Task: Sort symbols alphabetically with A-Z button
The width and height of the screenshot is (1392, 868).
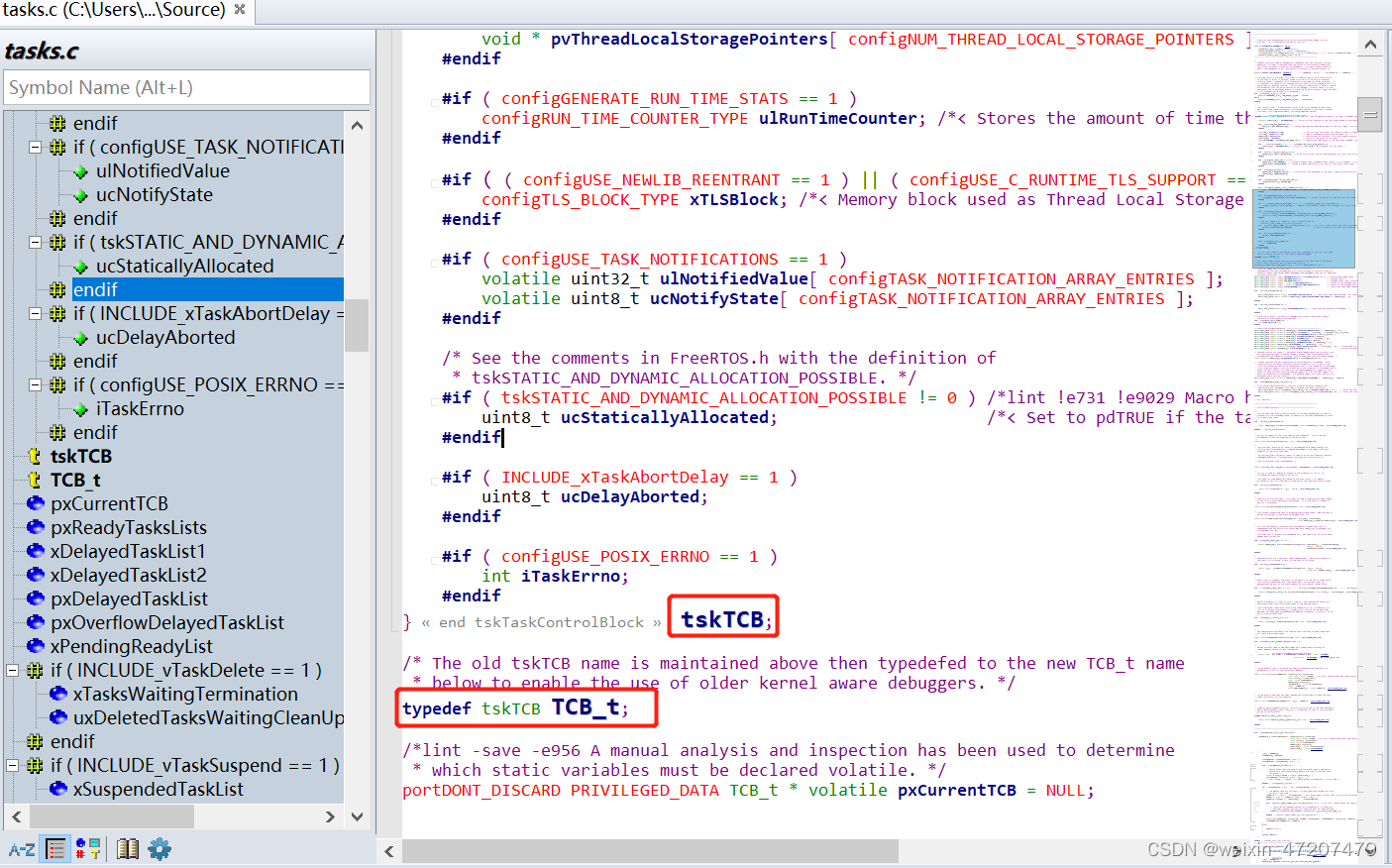Action: pos(22,849)
